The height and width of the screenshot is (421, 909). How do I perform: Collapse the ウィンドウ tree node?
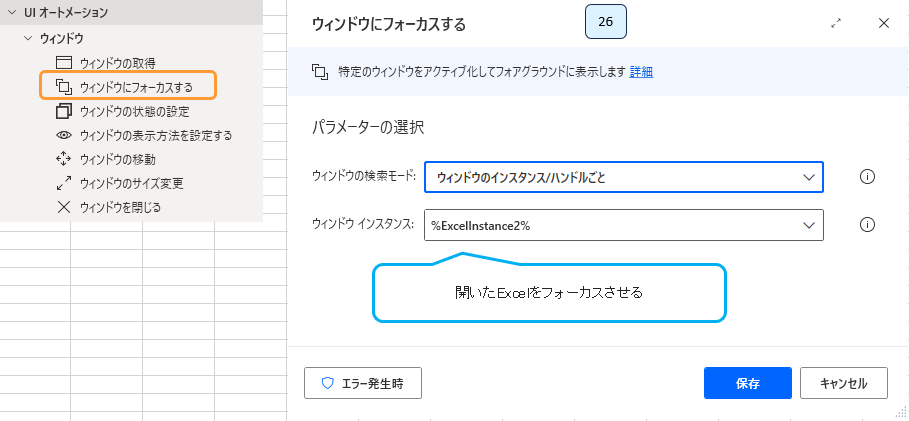click(27, 39)
